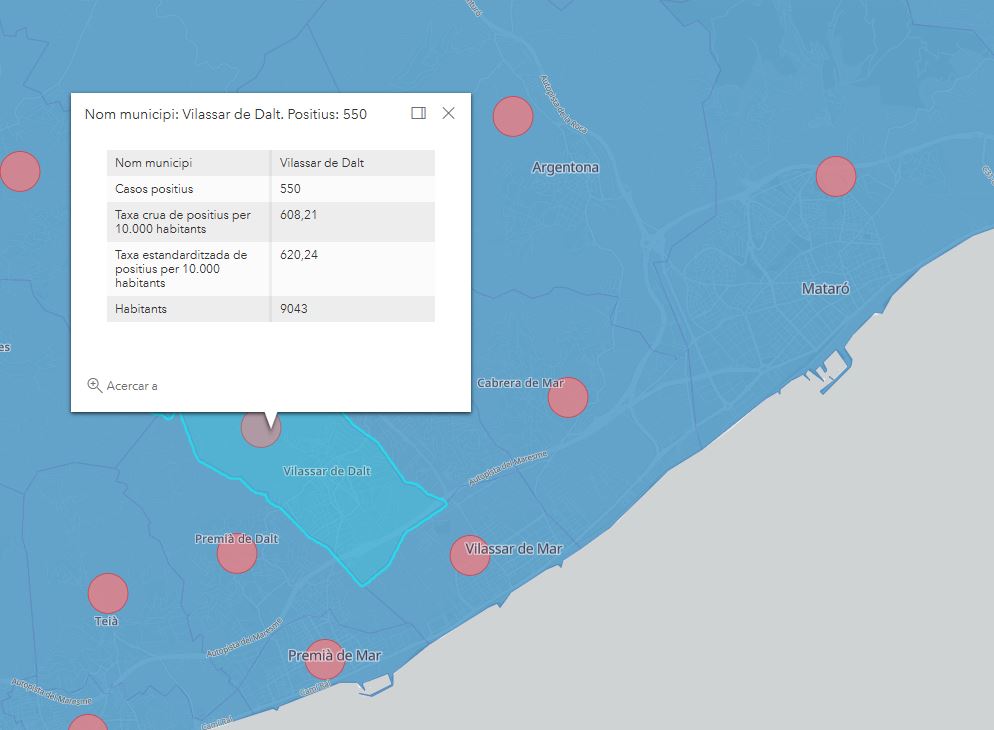Image resolution: width=994 pixels, height=730 pixels.
Task: Click the '620,24' rate value
Action: point(299,255)
